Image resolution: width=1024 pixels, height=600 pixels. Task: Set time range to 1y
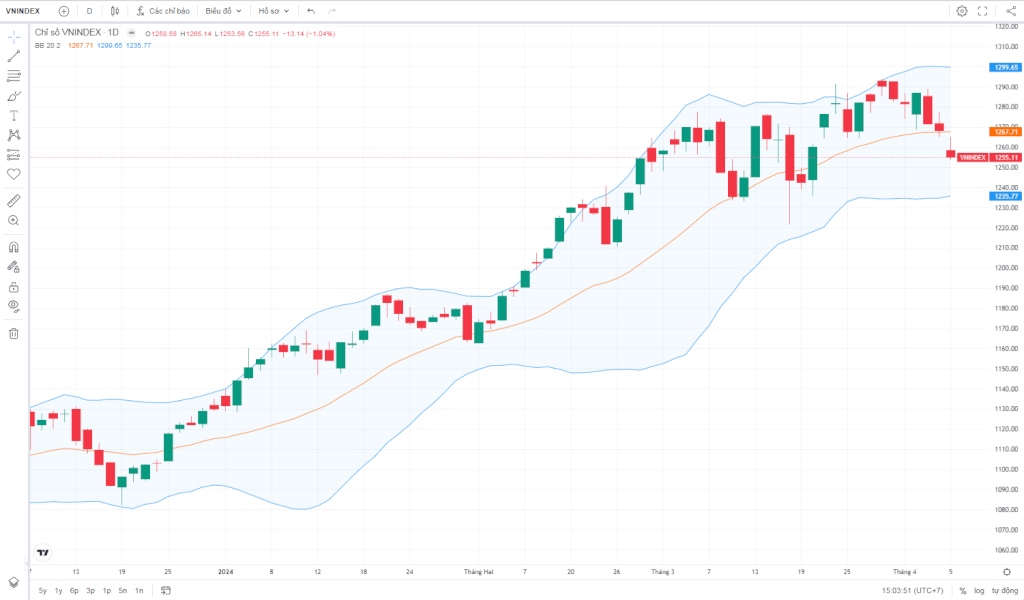click(x=58, y=590)
